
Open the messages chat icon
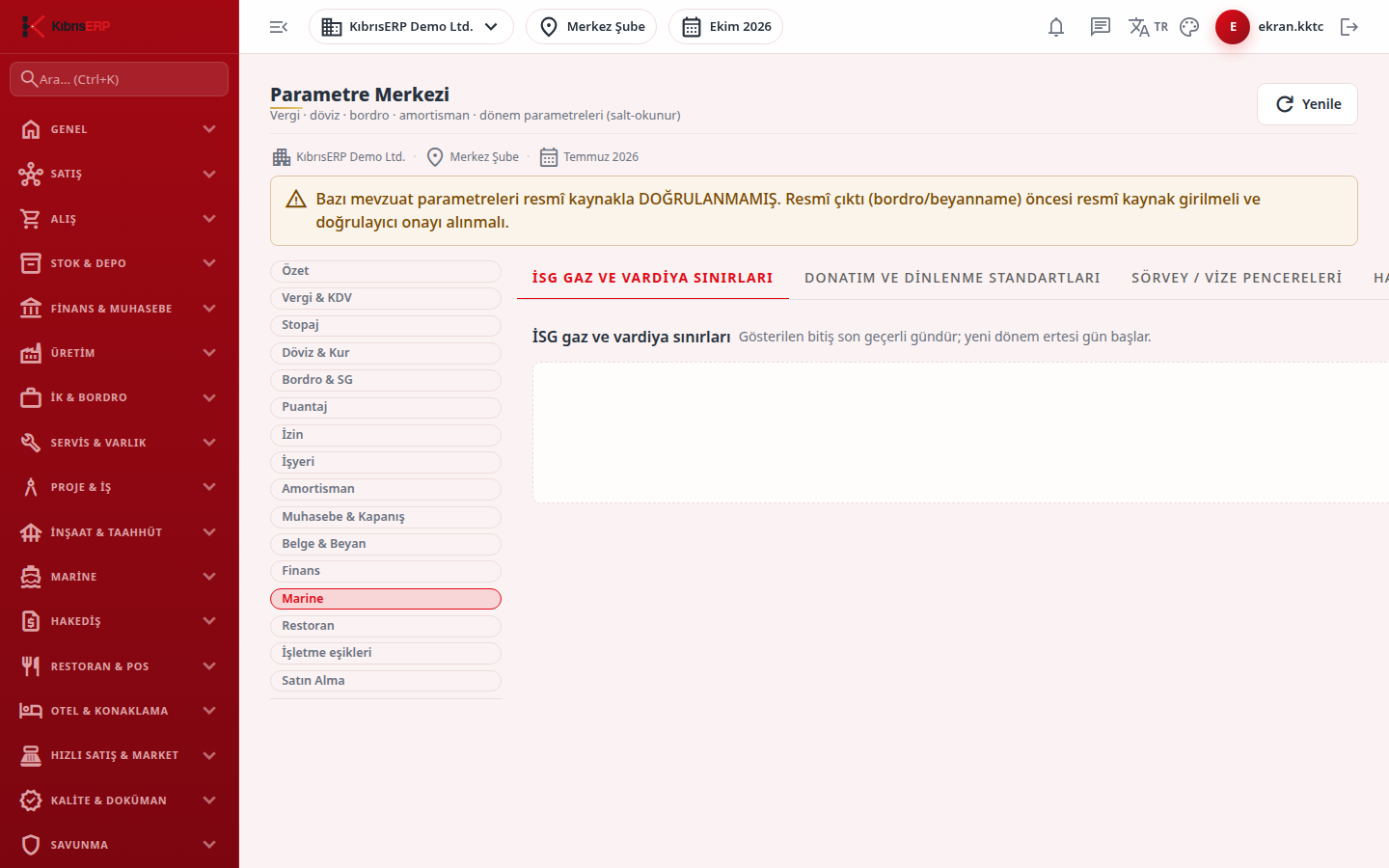coord(1101,27)
